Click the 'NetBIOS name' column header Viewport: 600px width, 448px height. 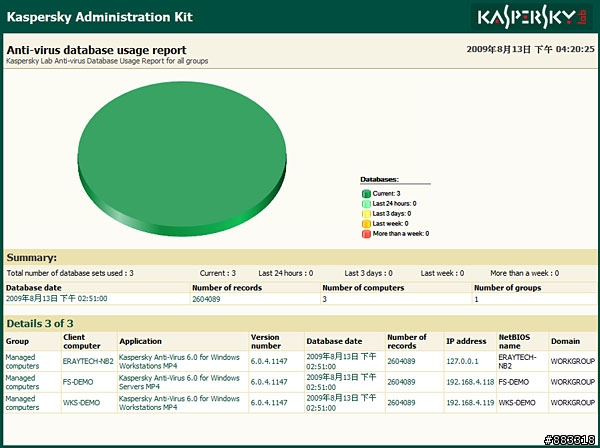pos(514,341)
